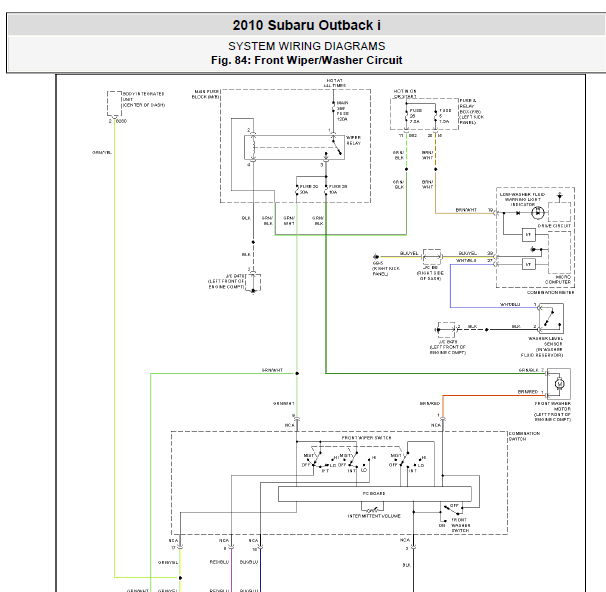Click the GB-5 'RIGHT KICK PANEL' label
The image size is (606, 592).
pyautogui.click(x=386, y=269)
